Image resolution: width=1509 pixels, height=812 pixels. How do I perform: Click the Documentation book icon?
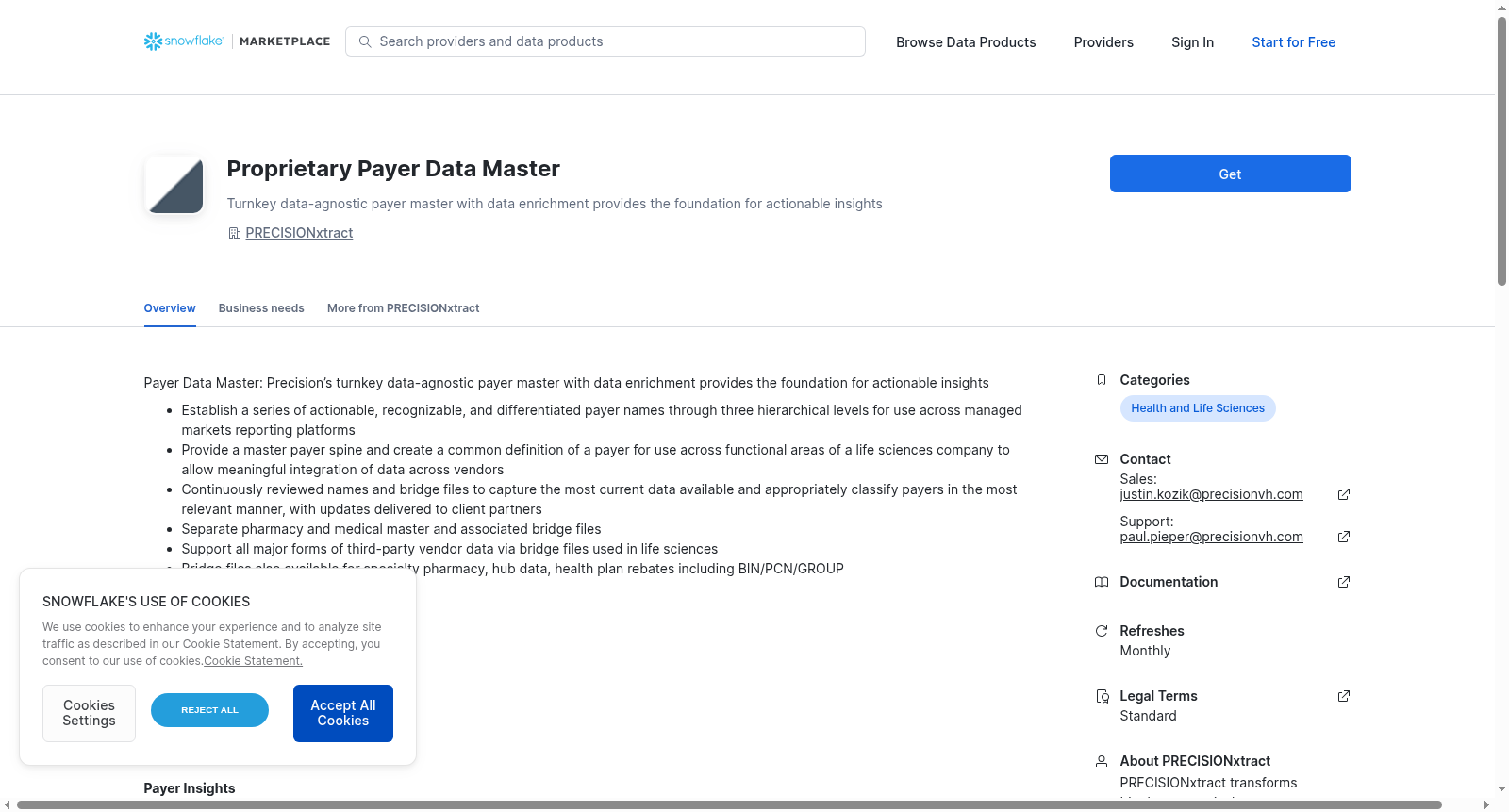click(1101, 582)
